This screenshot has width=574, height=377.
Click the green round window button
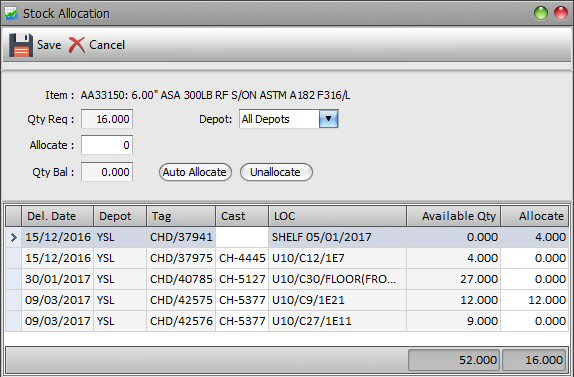[541, 13]
